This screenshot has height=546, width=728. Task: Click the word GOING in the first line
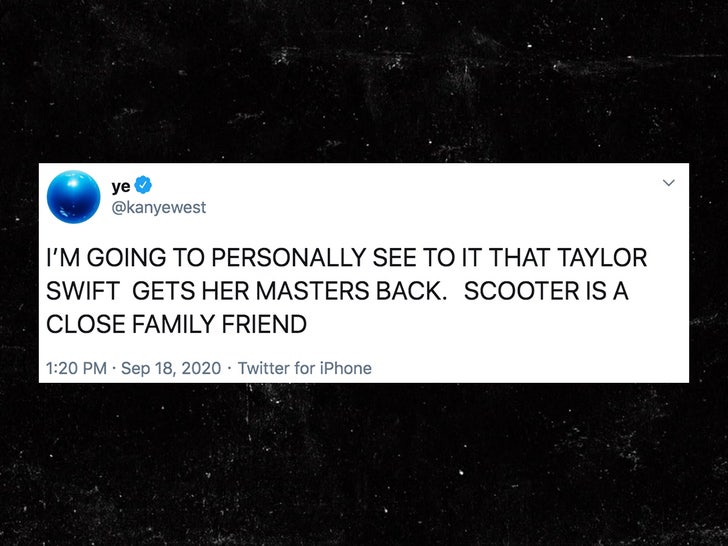point(126,258)
